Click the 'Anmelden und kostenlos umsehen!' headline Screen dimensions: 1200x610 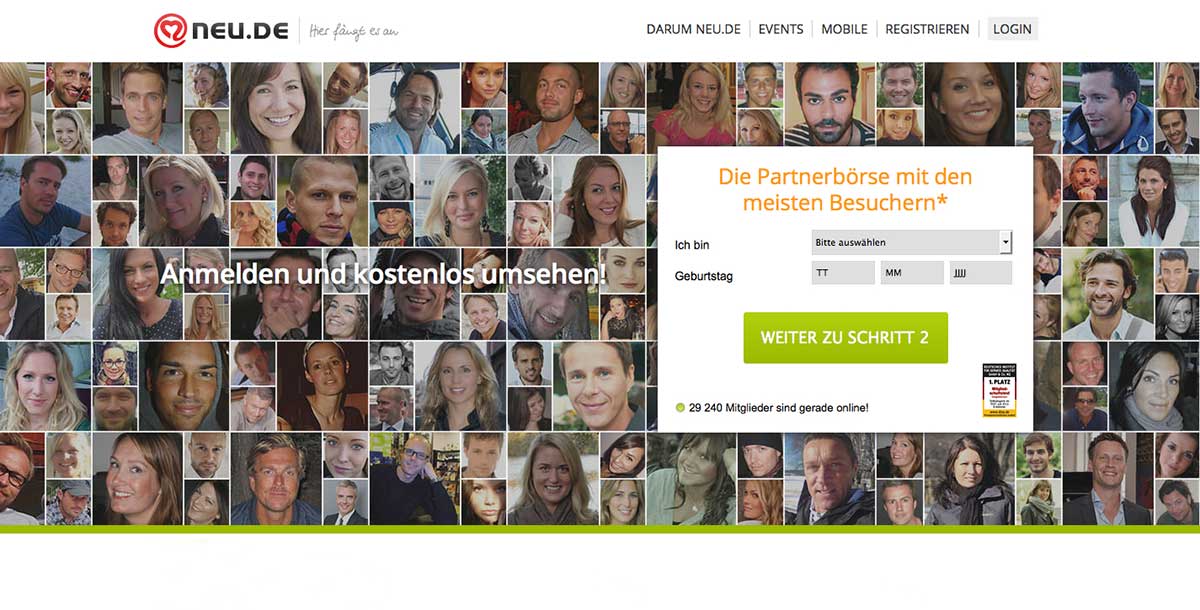pyautogui.click(x=384, y=273)
